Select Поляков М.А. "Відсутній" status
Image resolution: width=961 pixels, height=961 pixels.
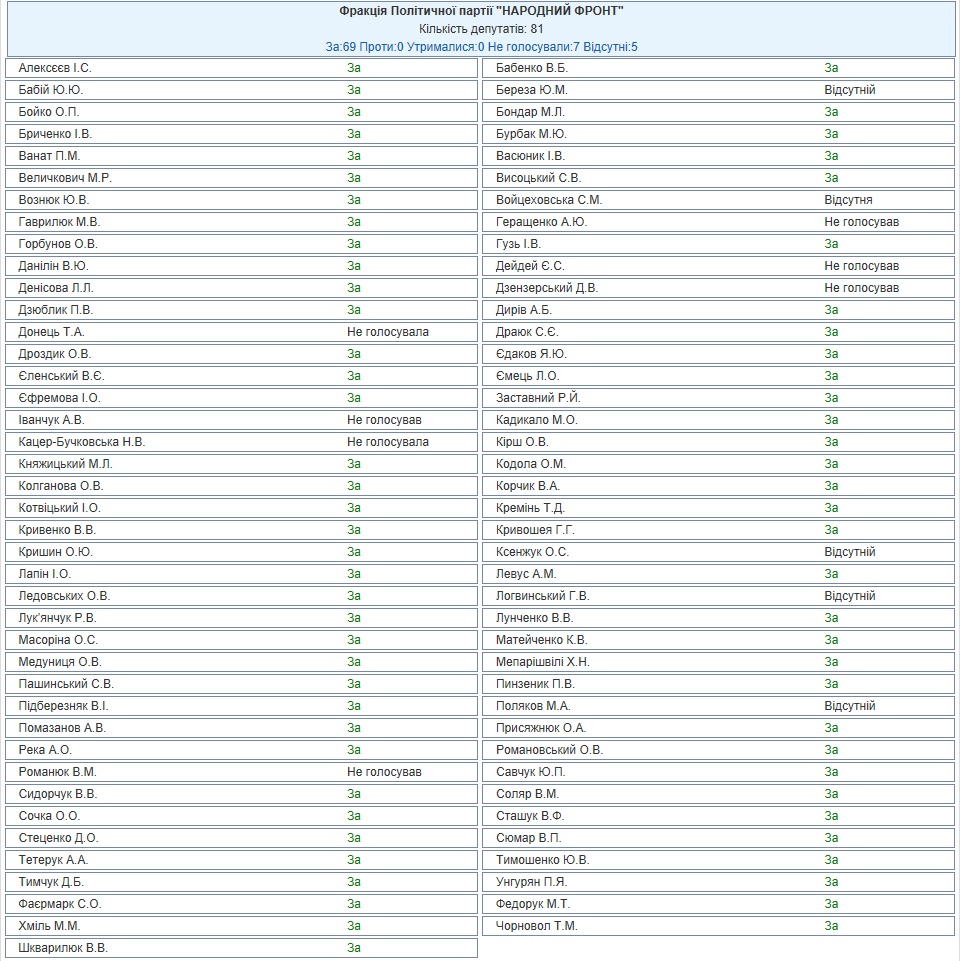849,706
